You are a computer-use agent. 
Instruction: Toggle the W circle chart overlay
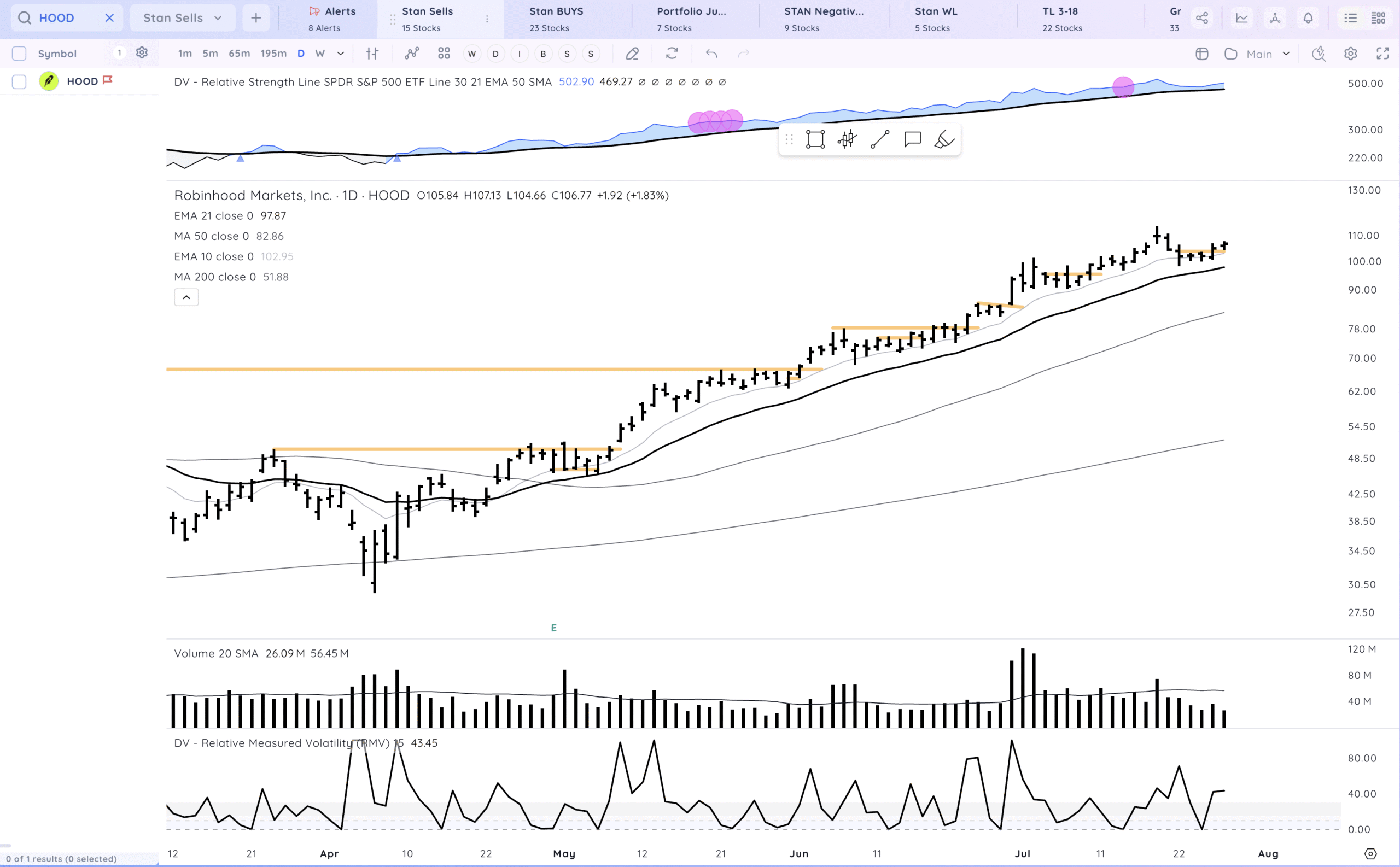click(x=471, y=54)
